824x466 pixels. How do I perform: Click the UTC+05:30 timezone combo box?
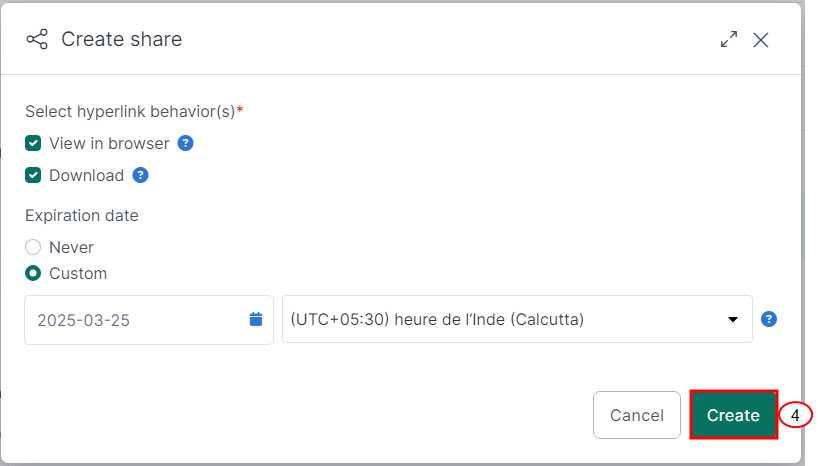pyautogui.click(x=517, y=319)
